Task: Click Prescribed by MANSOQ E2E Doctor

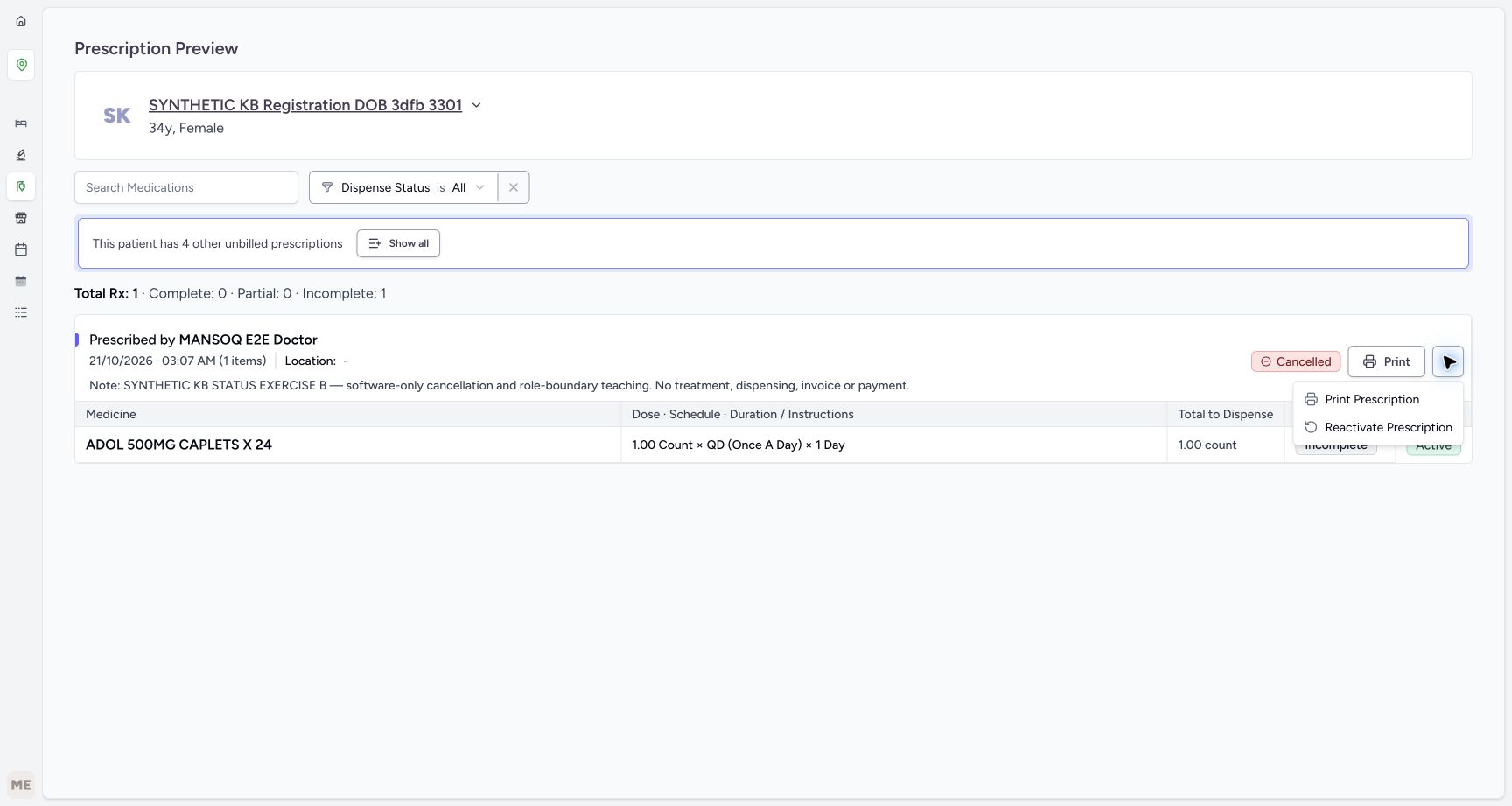Action: 203,340
